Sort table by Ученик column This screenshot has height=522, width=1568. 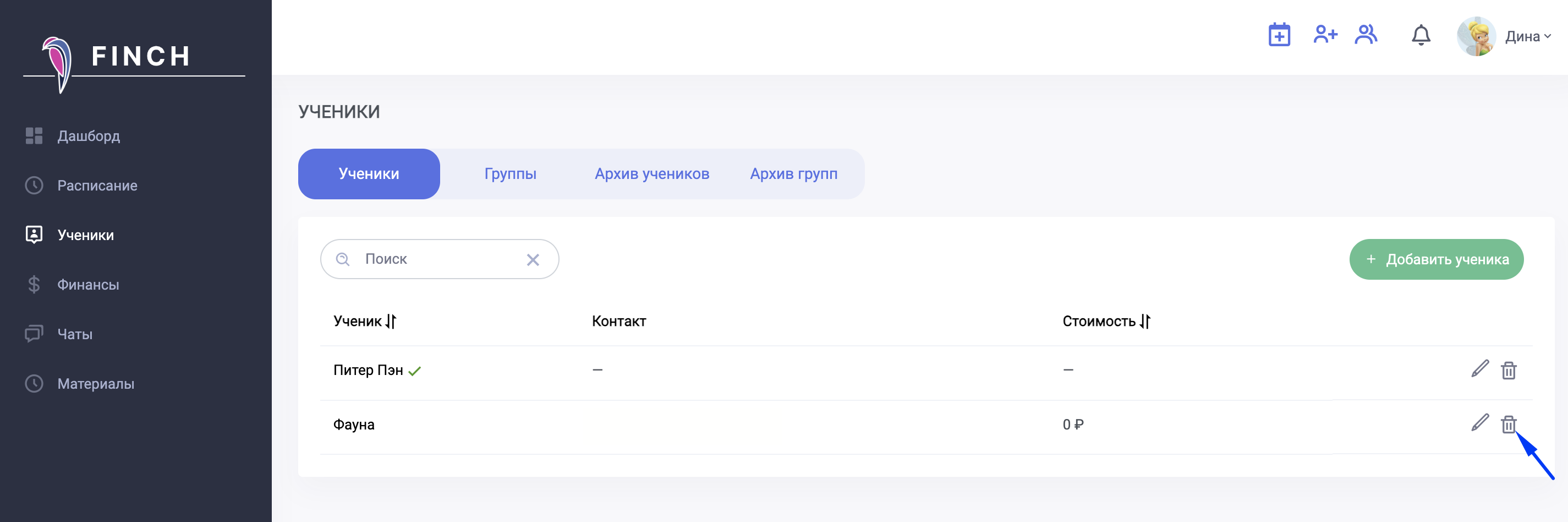(390, 321)
